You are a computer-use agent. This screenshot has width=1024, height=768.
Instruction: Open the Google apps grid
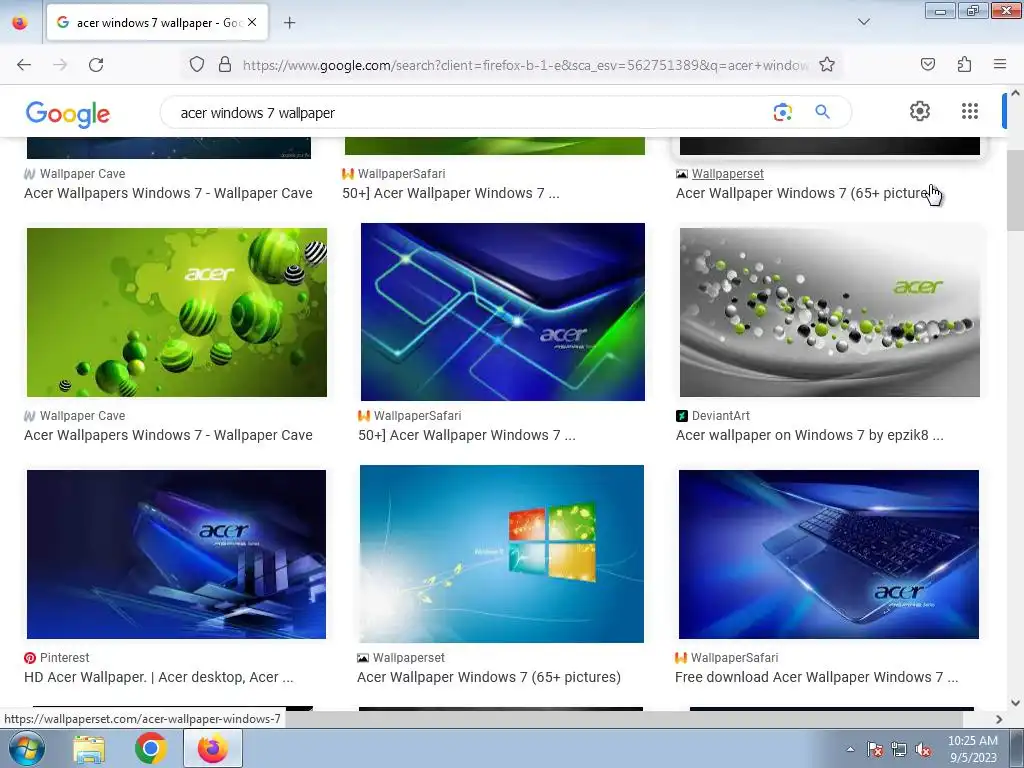970,111
